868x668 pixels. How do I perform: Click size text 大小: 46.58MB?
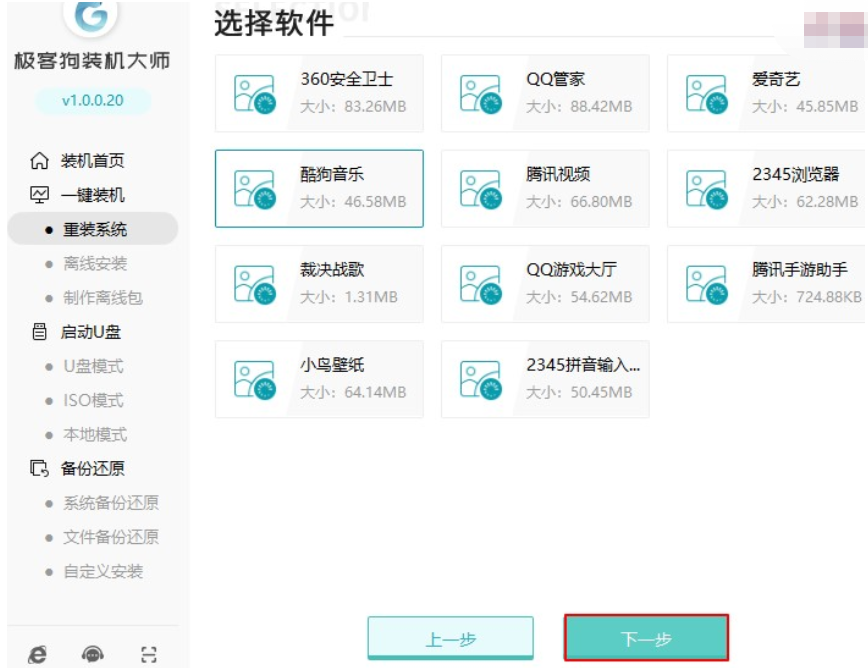point(353,201)
